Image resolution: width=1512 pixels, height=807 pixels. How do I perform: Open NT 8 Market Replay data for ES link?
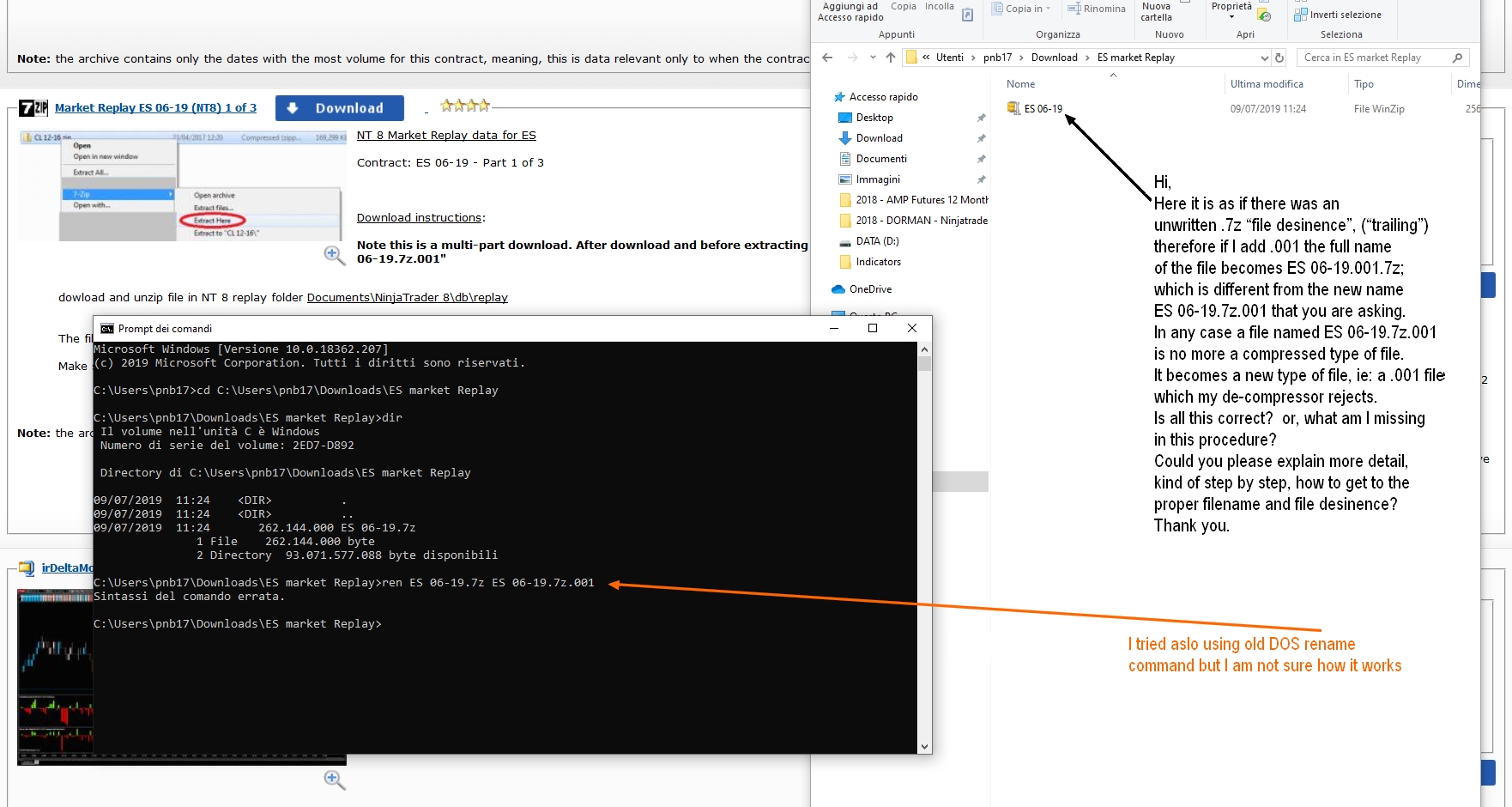click(446, 136)
